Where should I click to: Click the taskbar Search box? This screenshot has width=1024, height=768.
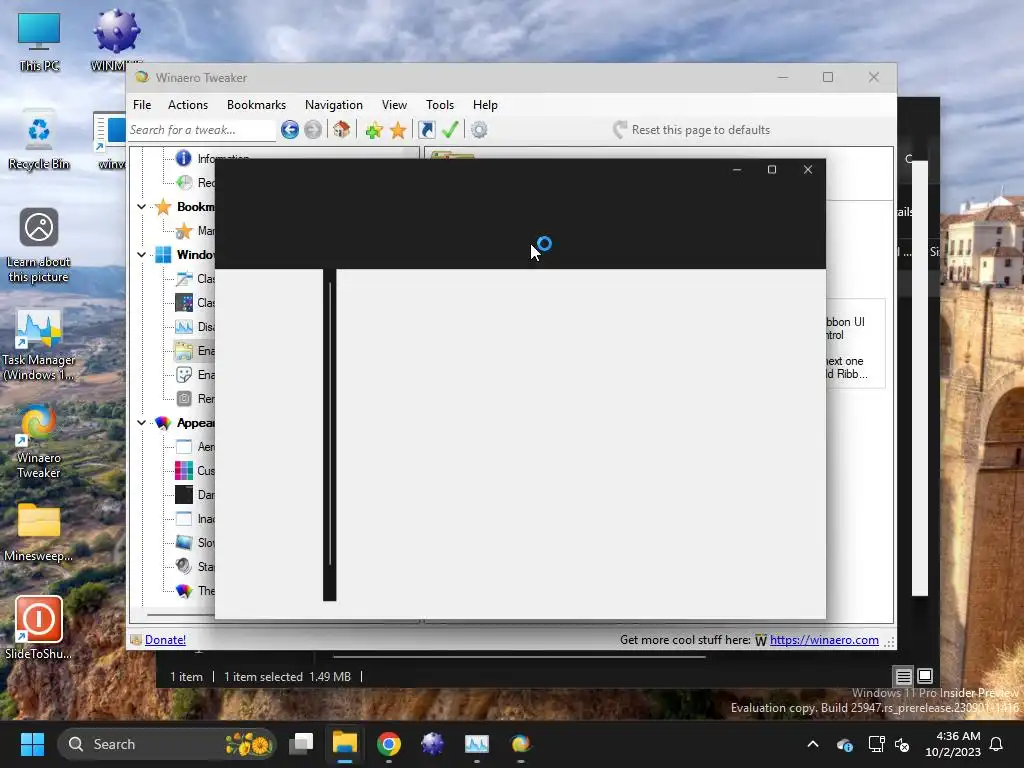click(x=167, y=744)
